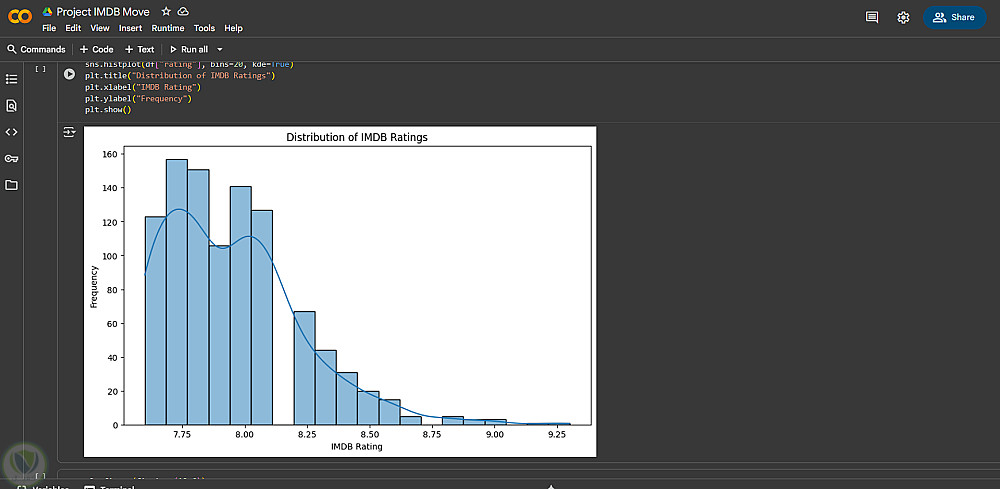The height and width of the screenshot is (489, 1000).
Task: Click the Run all button
Action: [188, 49]
